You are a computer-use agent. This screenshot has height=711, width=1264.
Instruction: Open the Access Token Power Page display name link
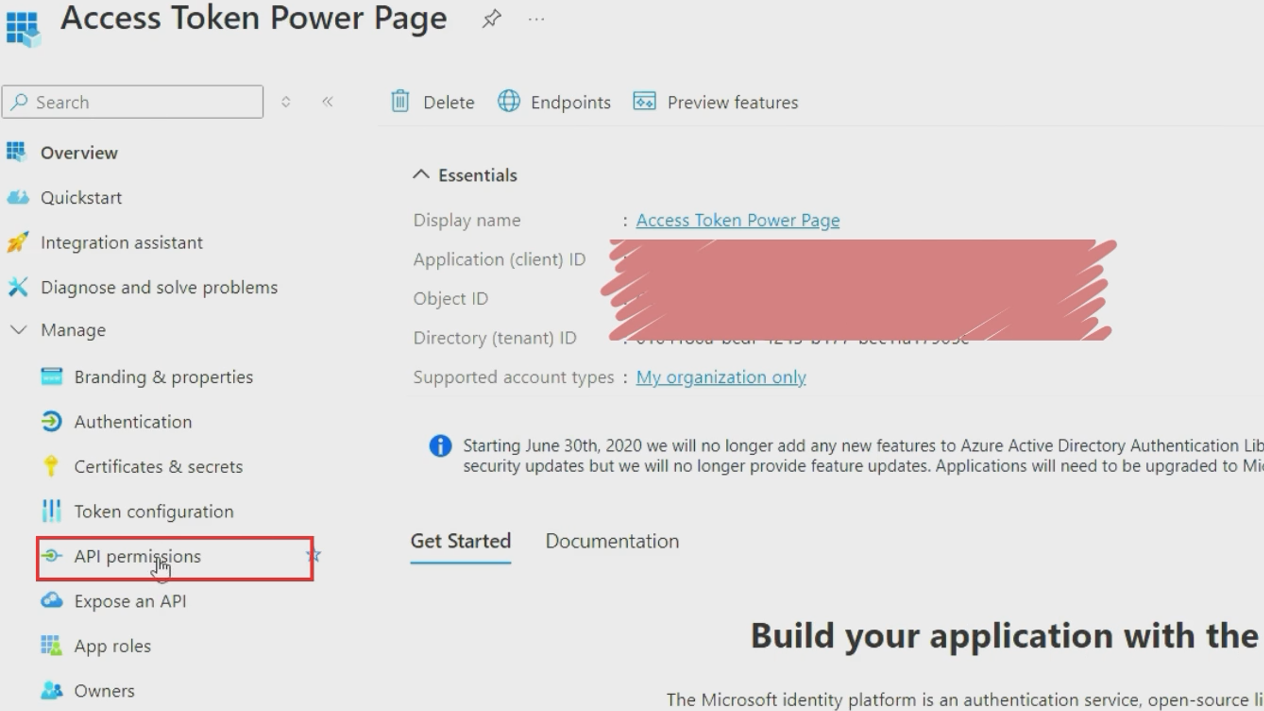click(738, 220)
